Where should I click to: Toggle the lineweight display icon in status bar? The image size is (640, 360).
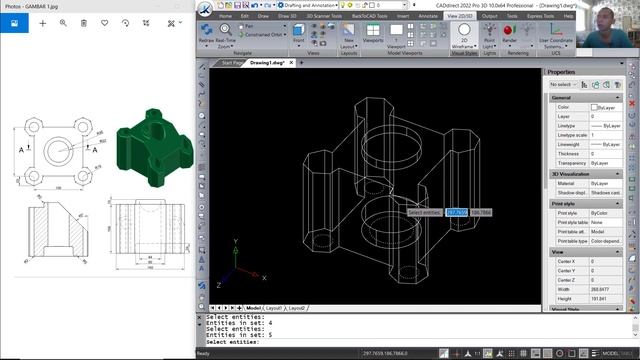point(595,353)
